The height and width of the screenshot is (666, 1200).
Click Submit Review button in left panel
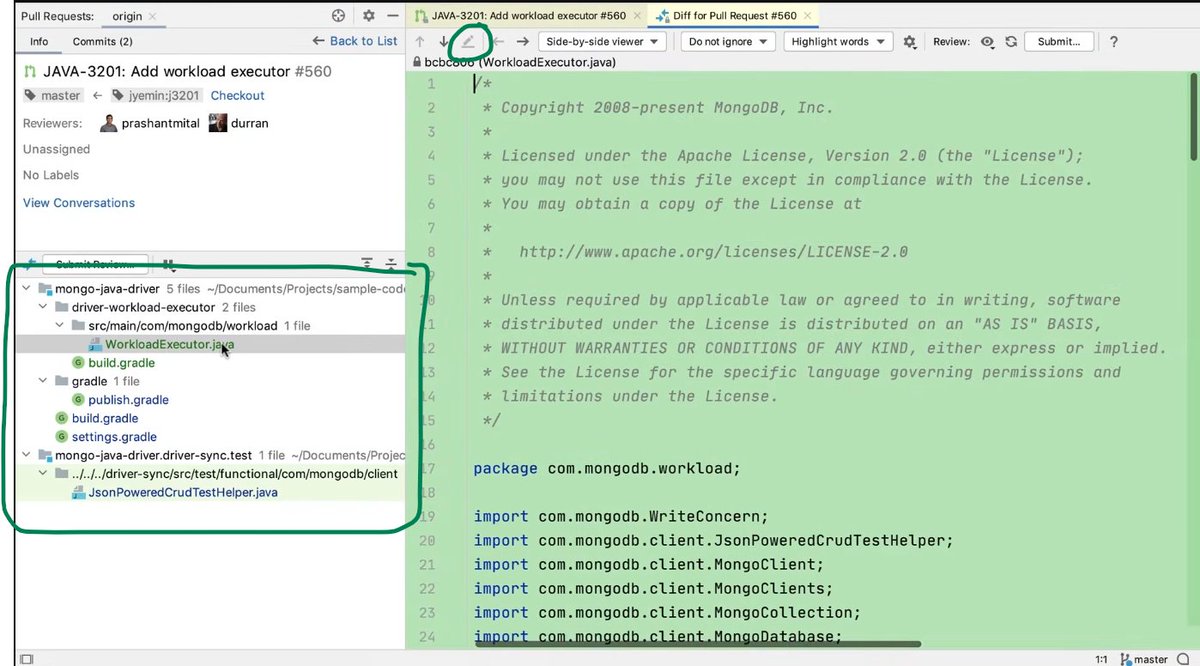click(95, 264)
